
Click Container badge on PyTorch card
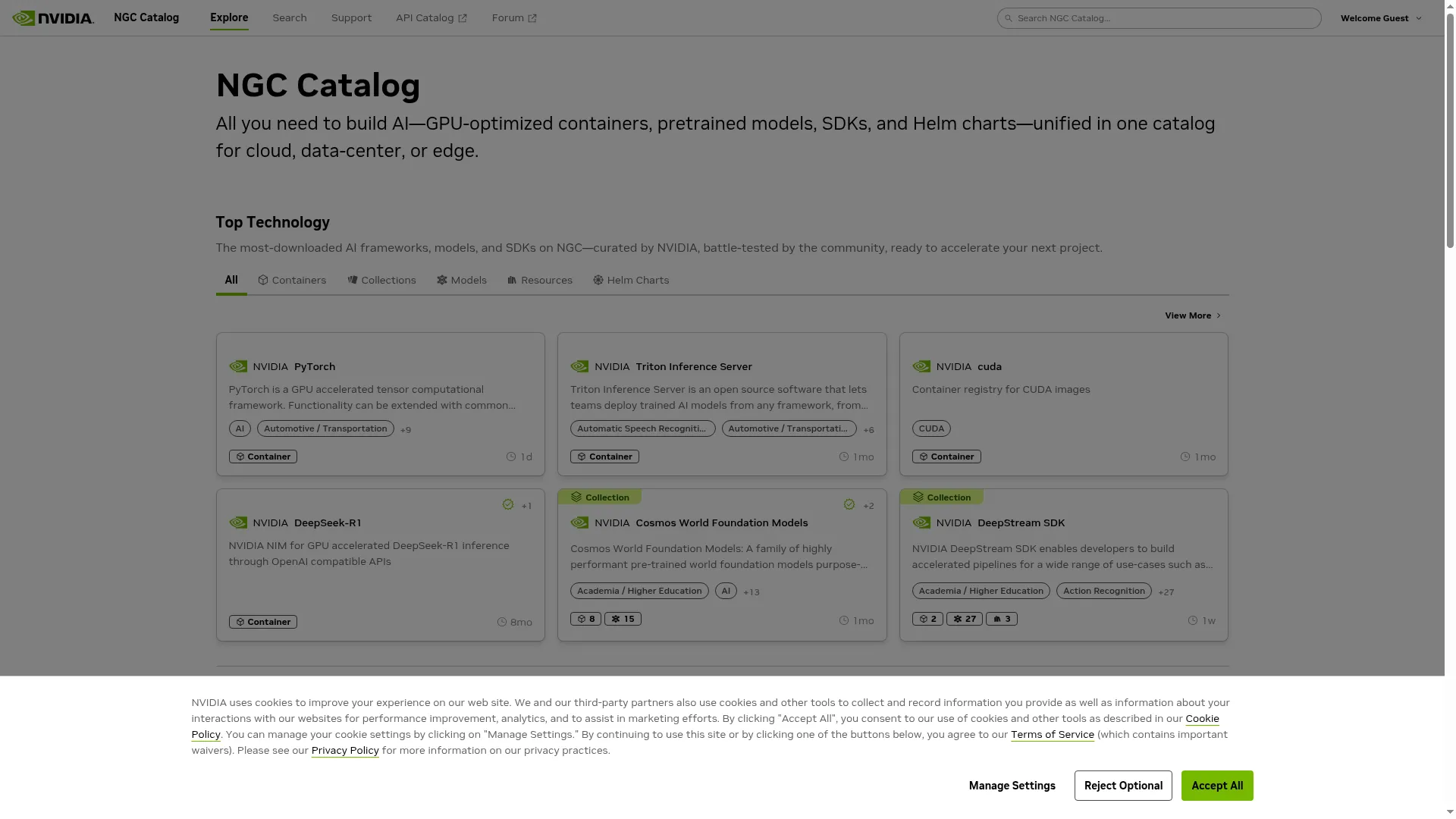[x=263, y=457]
